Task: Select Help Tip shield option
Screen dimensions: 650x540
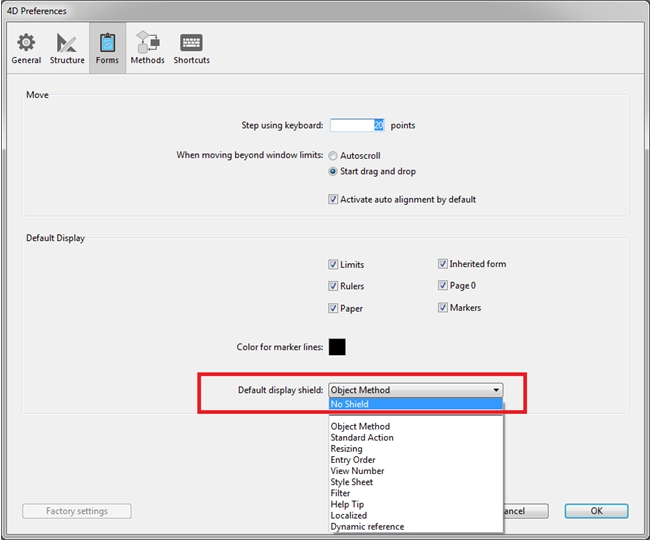Action: click(347, 505)
